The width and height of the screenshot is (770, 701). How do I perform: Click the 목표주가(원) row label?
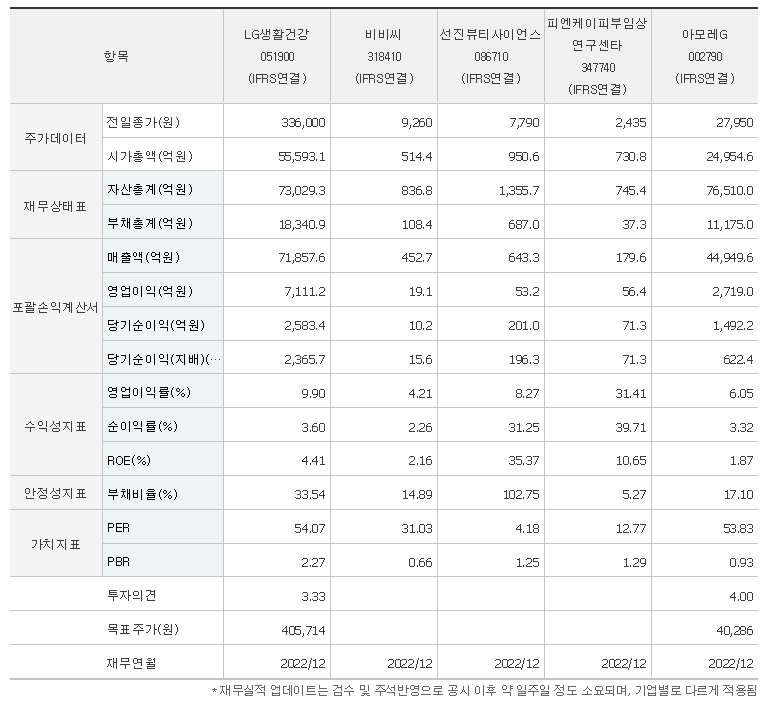(x=143, y=629)
